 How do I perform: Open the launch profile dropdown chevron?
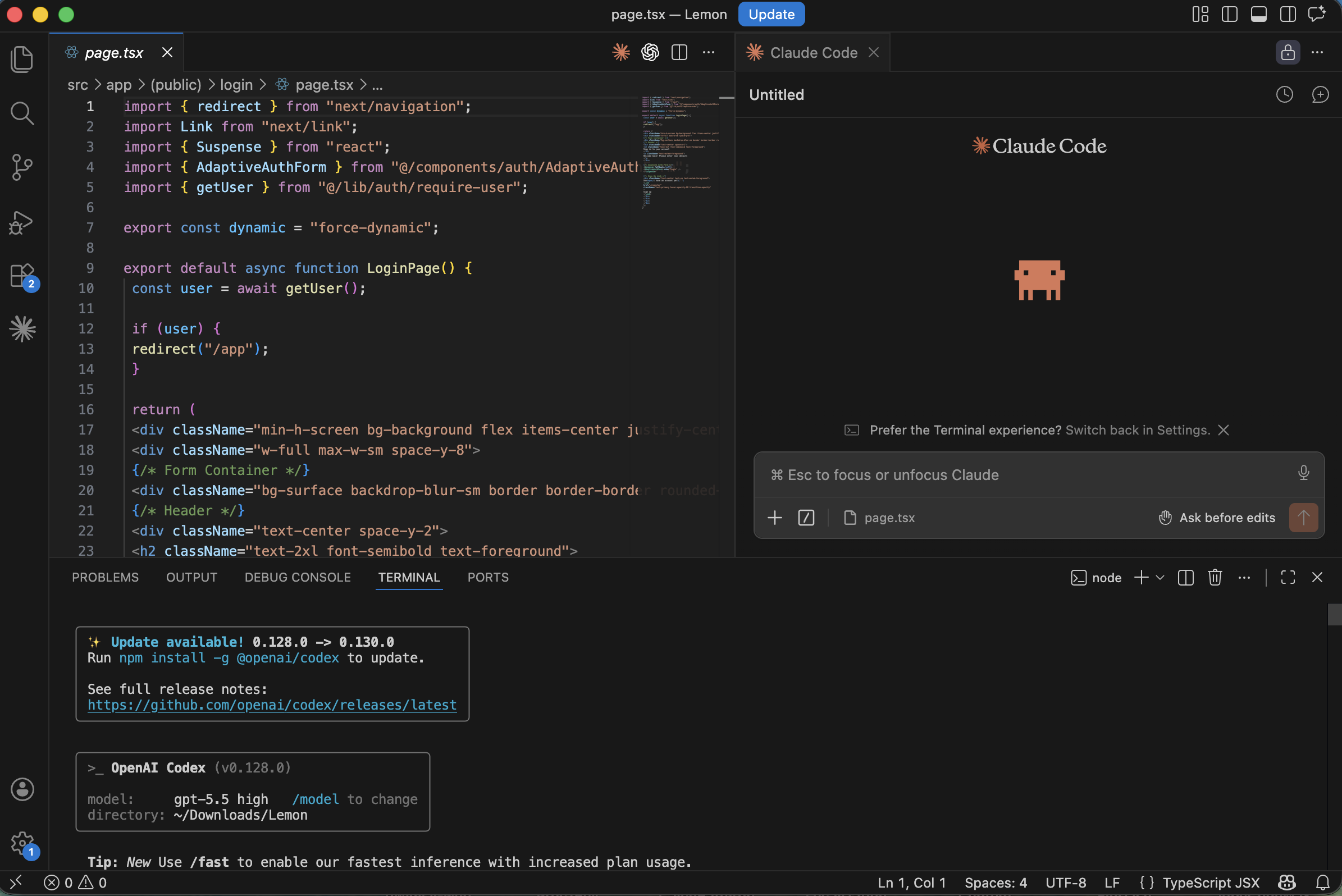coord(1160,578)
